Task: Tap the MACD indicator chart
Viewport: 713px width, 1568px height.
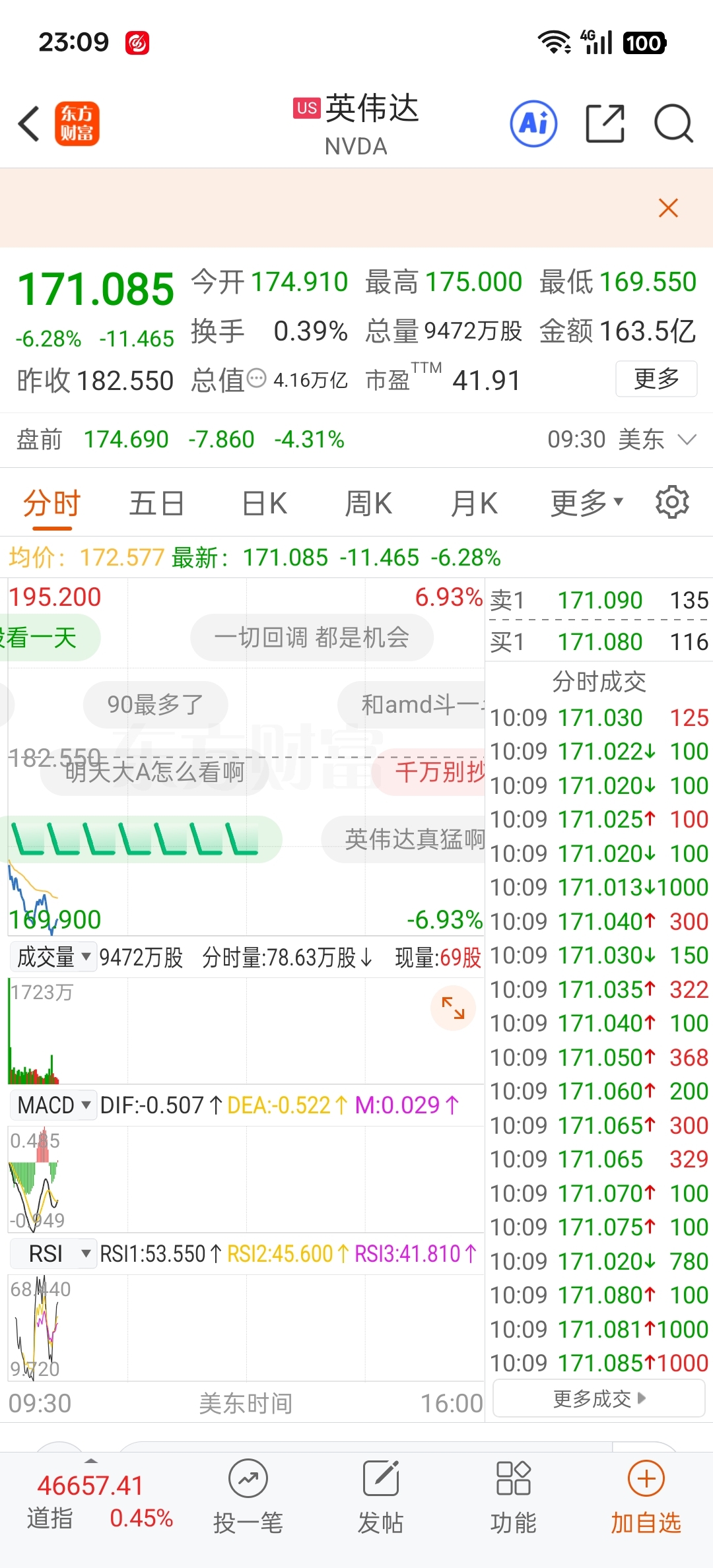Action: click(x=246, y=1179)
